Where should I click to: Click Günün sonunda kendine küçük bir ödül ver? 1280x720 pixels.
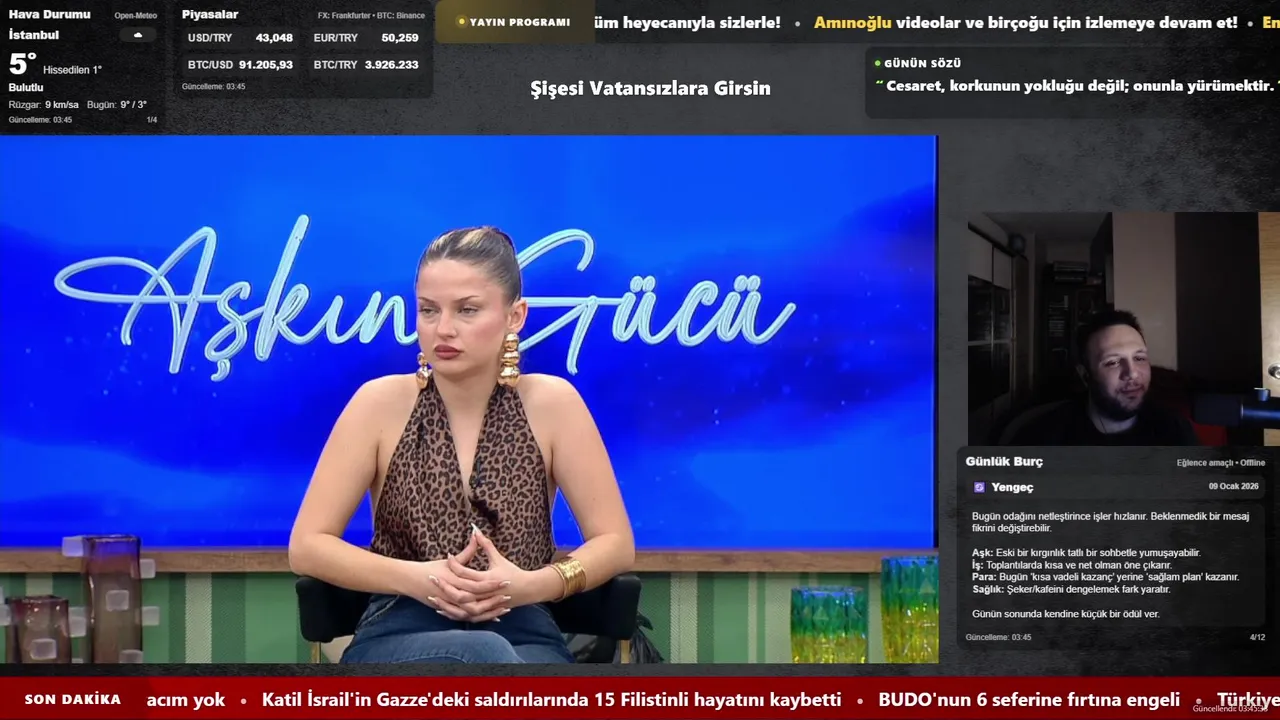pos(1066,614)
